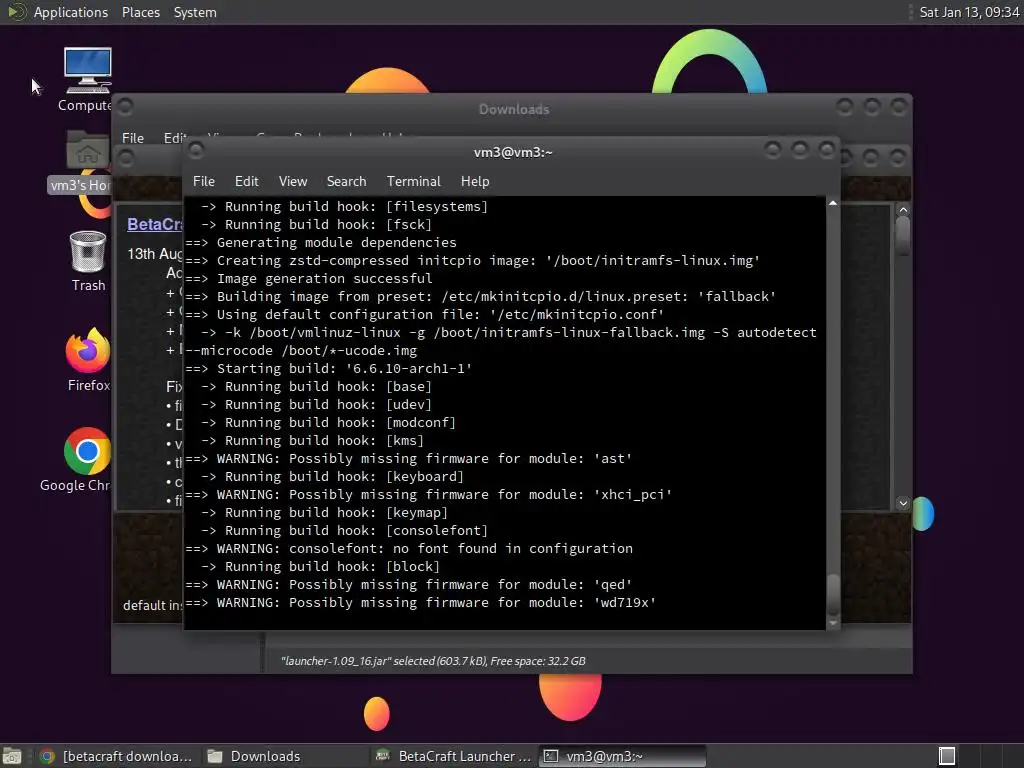The height and width of the screenshot is (768, 1024).
Task: Open the terminal Edit menu
Action: (x=246, y=182)
